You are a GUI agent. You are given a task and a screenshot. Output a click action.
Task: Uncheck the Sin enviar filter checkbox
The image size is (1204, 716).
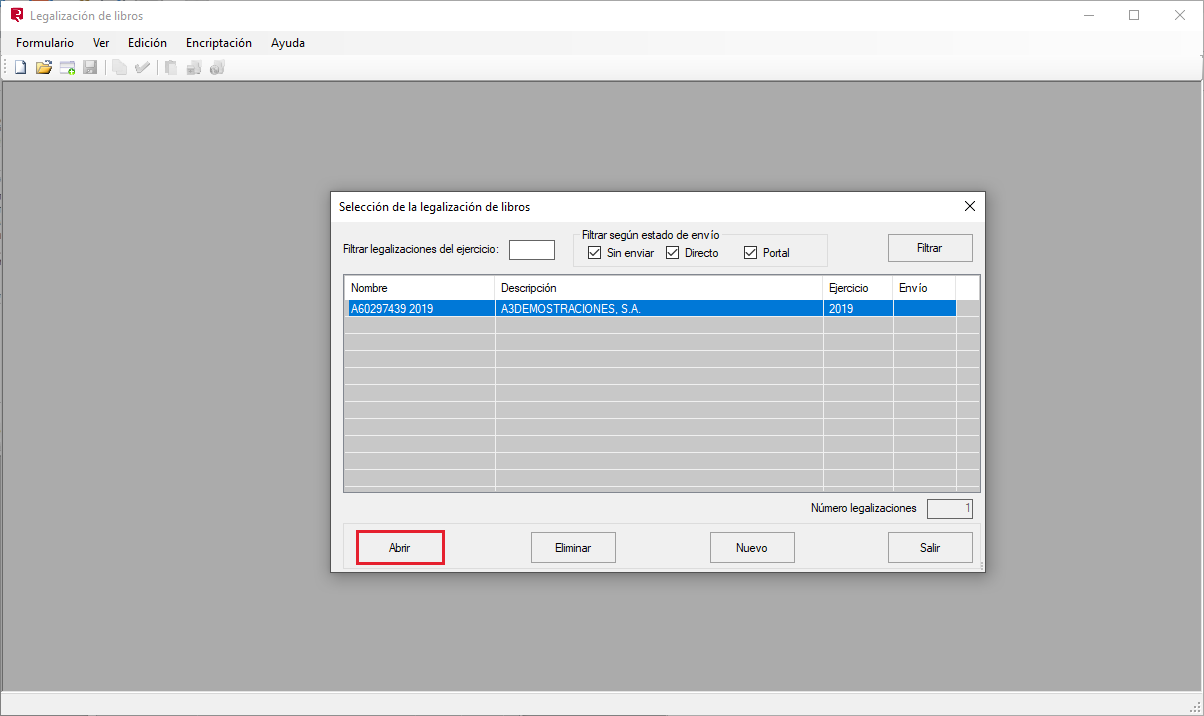(x=595, y=252)
